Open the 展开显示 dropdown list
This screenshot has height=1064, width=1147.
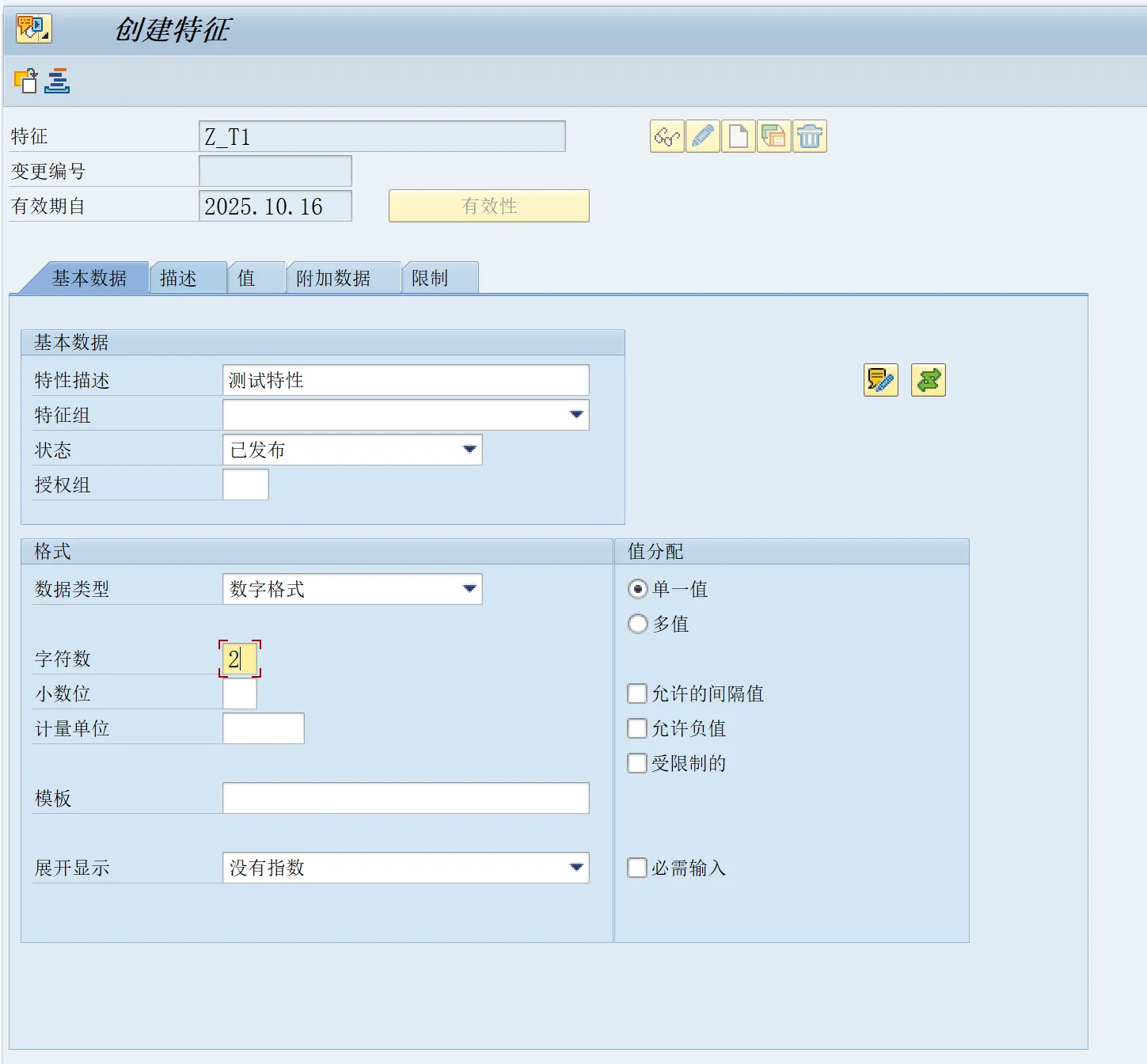pos(576,868)
